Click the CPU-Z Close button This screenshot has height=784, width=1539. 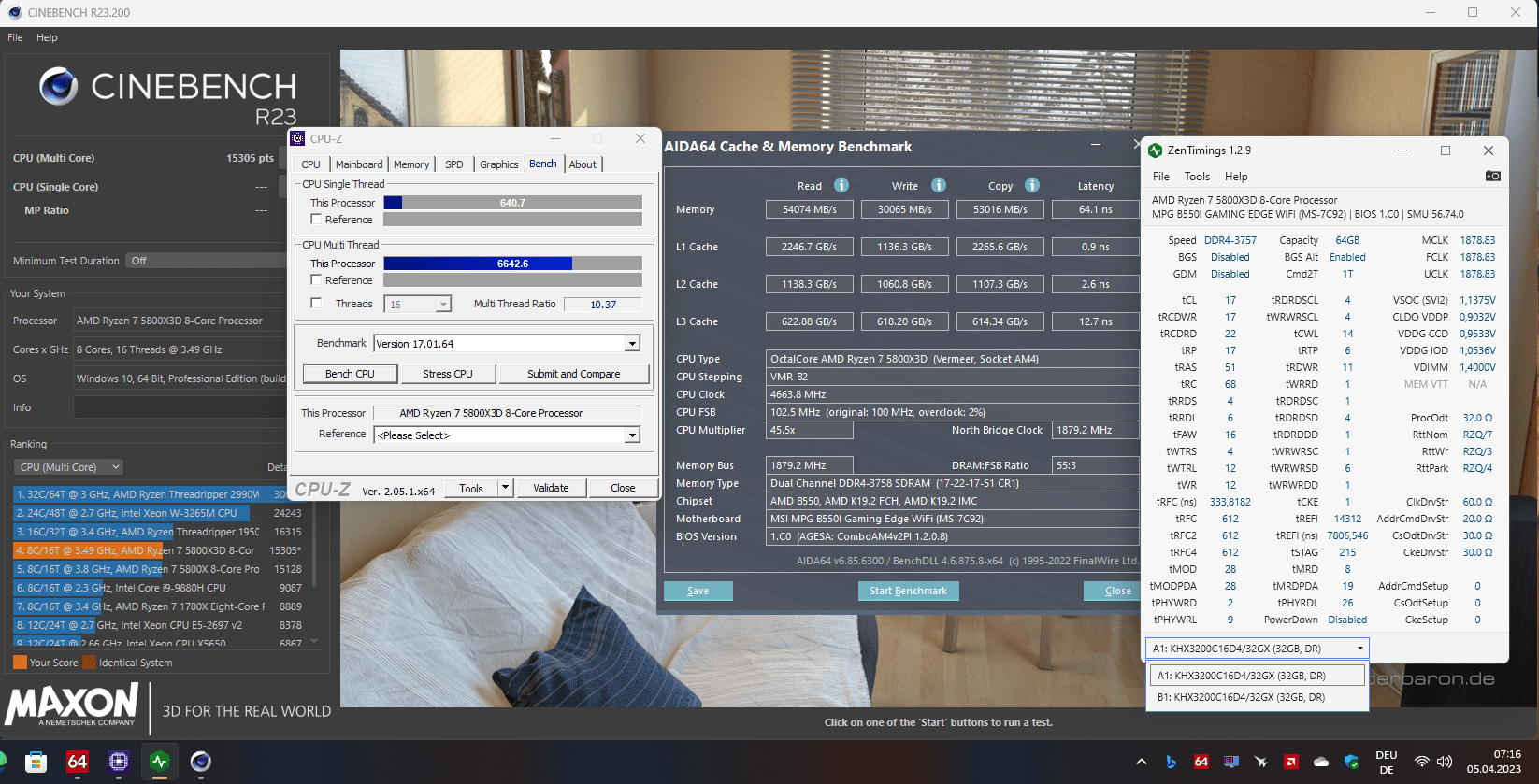[x=623, y=488]
